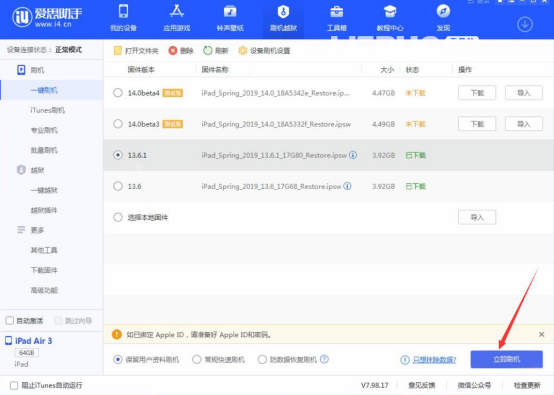Screen dimensions: 554x395
Task: Click the info icon next to 13.6 firmware
Action: point(347,186)
